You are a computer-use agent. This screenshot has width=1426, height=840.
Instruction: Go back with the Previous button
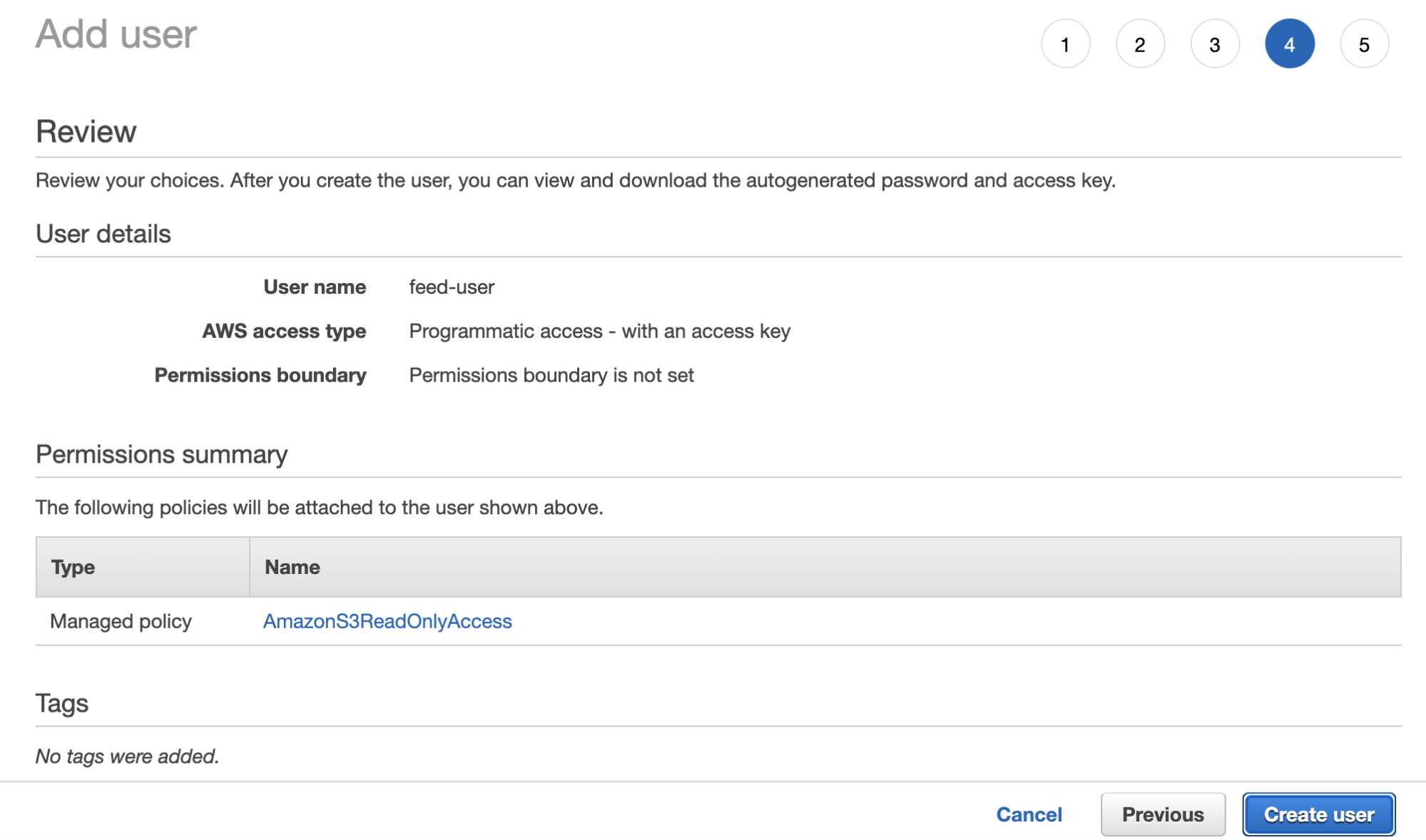tap(1163, 814)
